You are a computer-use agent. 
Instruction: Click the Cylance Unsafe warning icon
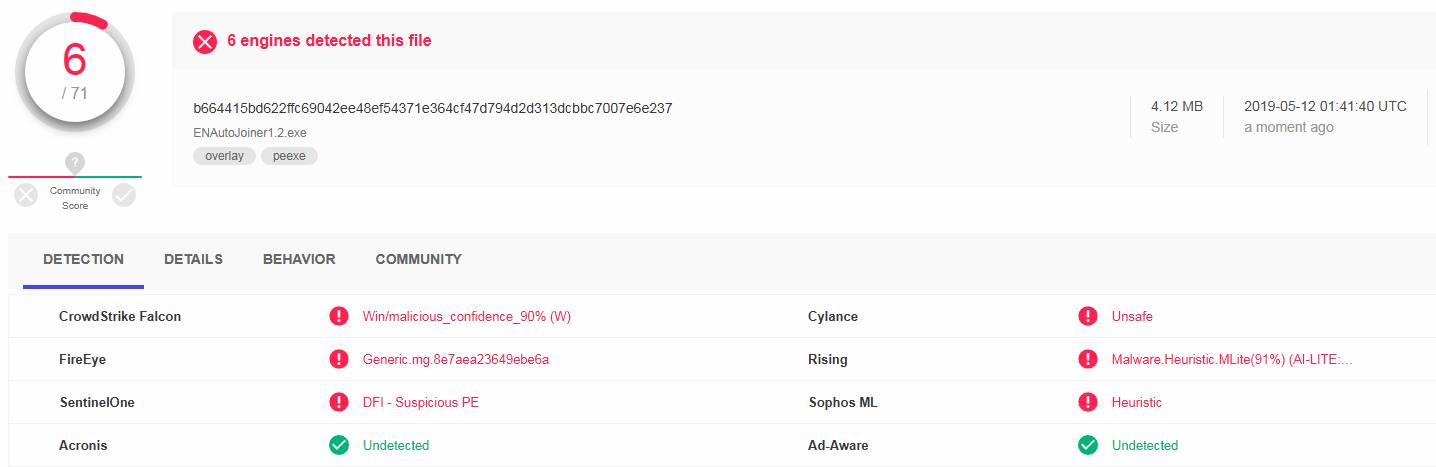coord(1088,317)
